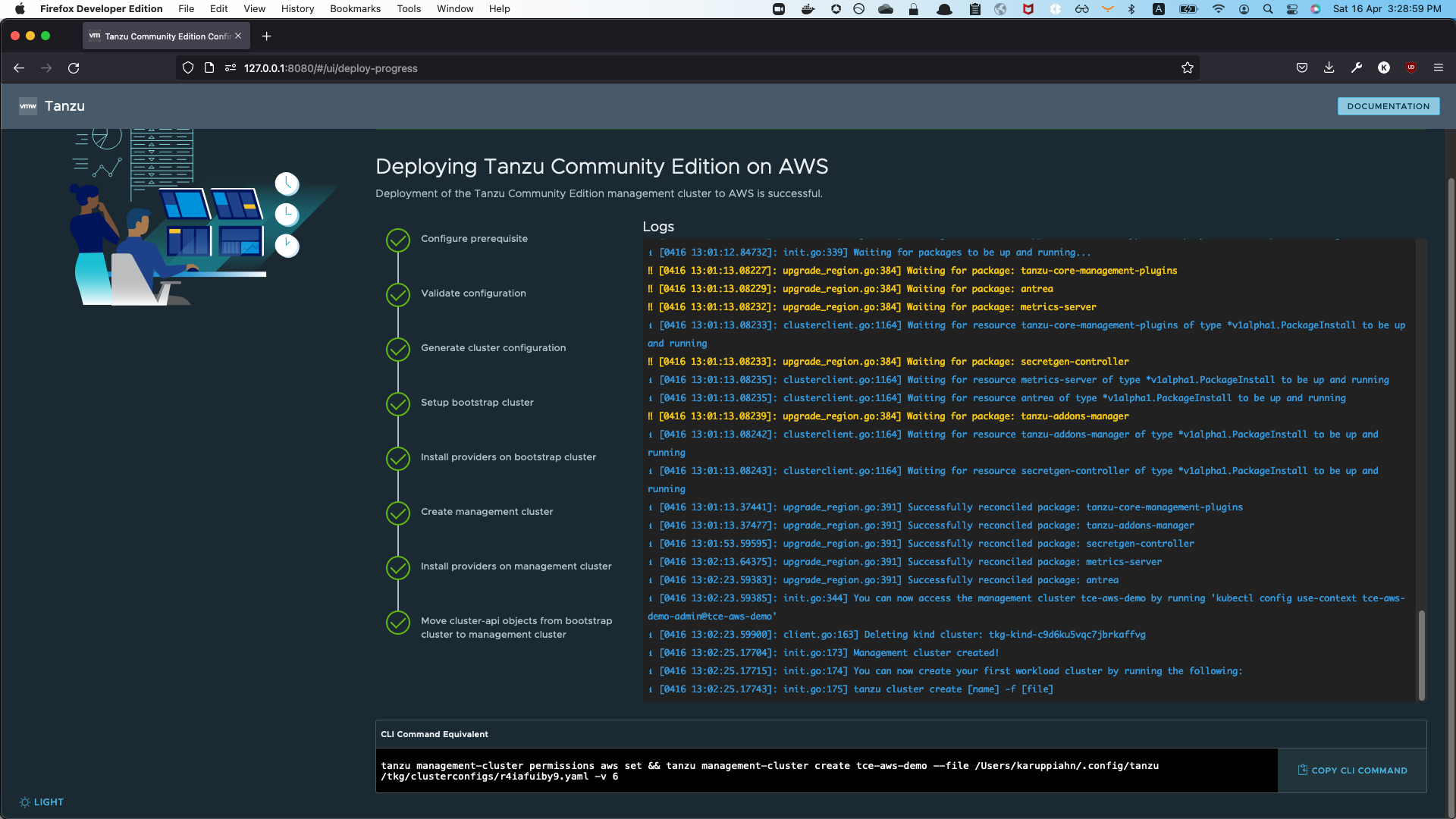
Task: Save page to Pocket icon
Action: (x=1302, y=68)
